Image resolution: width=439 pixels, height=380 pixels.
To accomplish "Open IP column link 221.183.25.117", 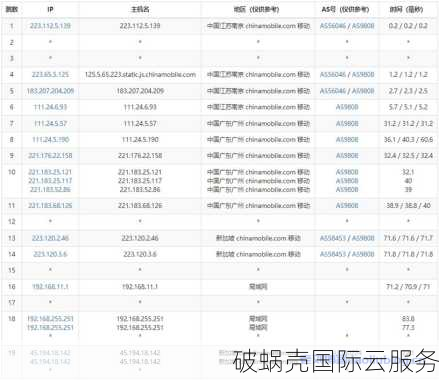I will pos(50,181).
